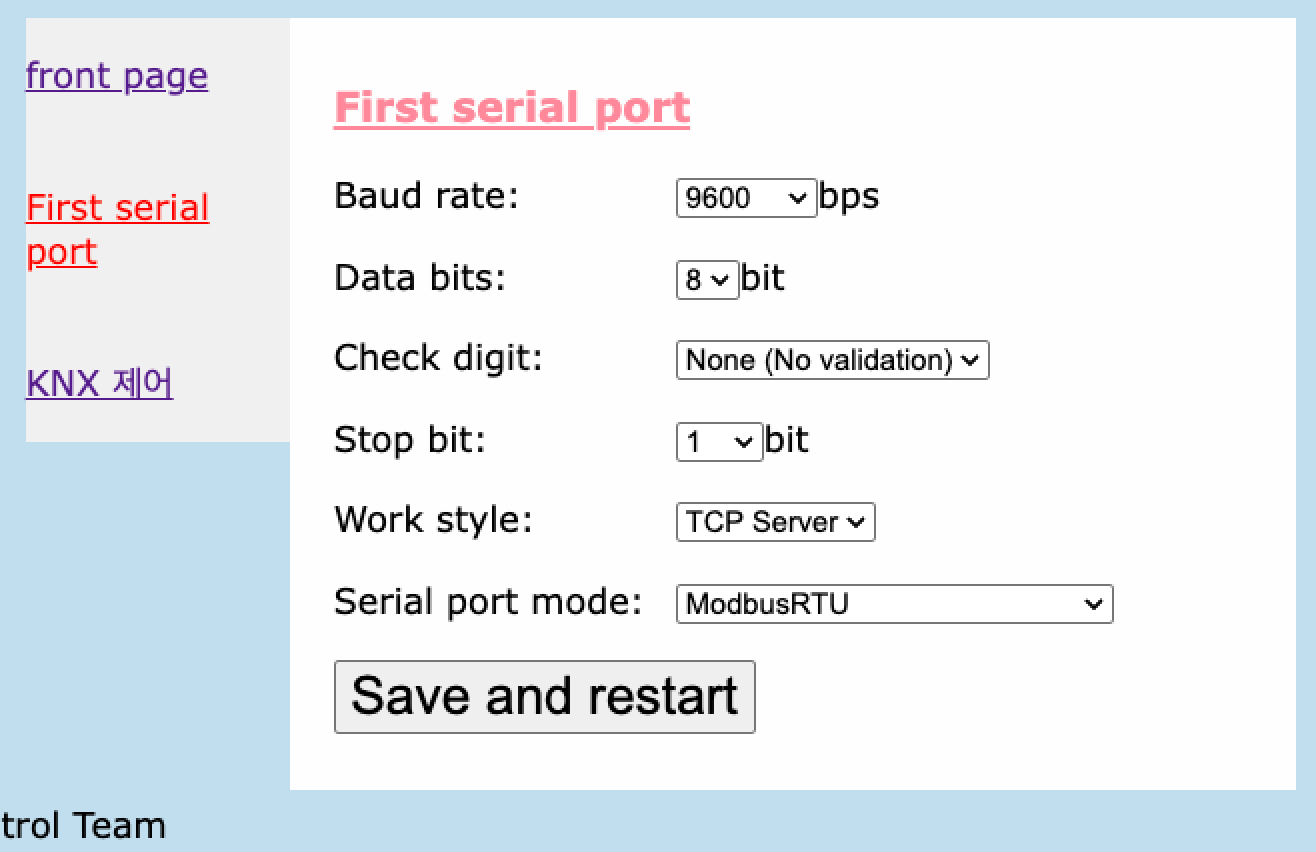Expand the Data bits dropdown showing 8
This screenshot has height=852, width=1316.
[707, 280]
